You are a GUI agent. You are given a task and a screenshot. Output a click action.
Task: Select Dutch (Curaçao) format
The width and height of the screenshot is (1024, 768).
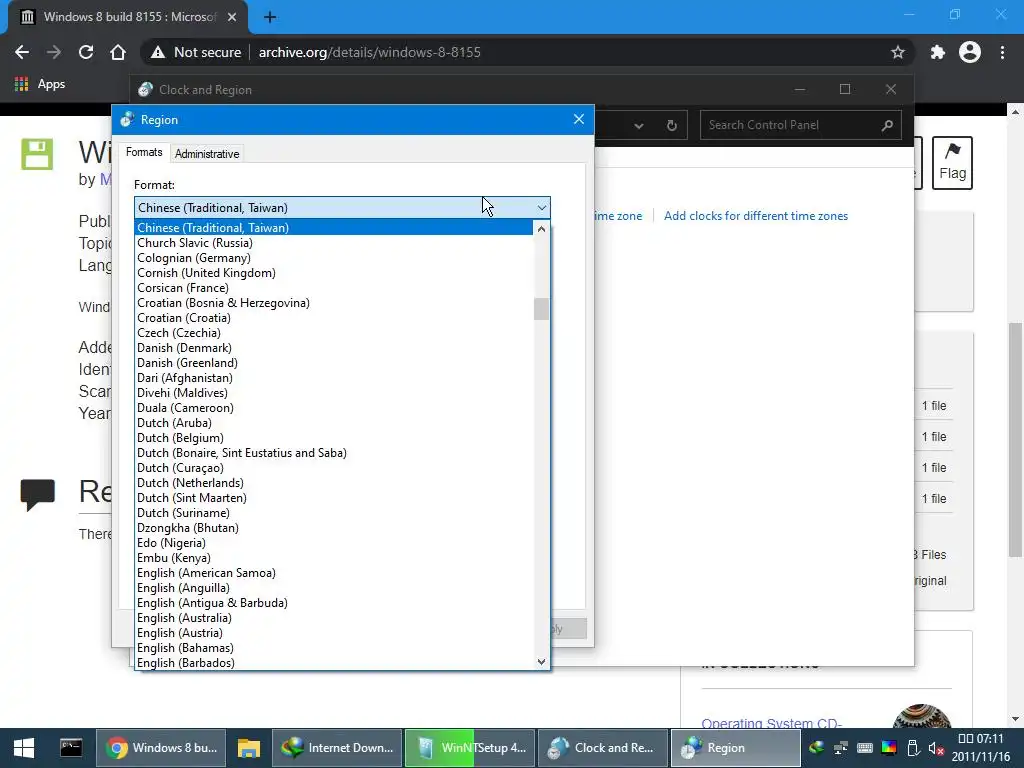click(333, 468)
